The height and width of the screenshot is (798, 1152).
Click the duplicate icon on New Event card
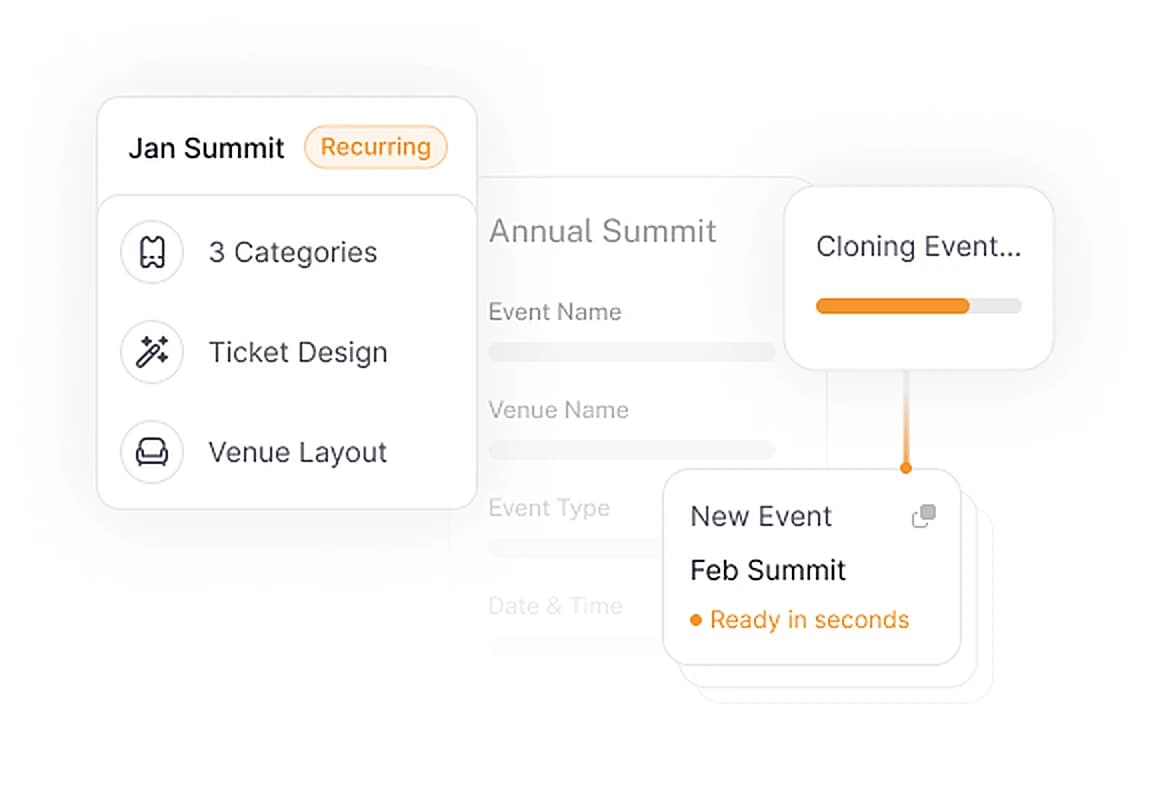pos(924,516)
